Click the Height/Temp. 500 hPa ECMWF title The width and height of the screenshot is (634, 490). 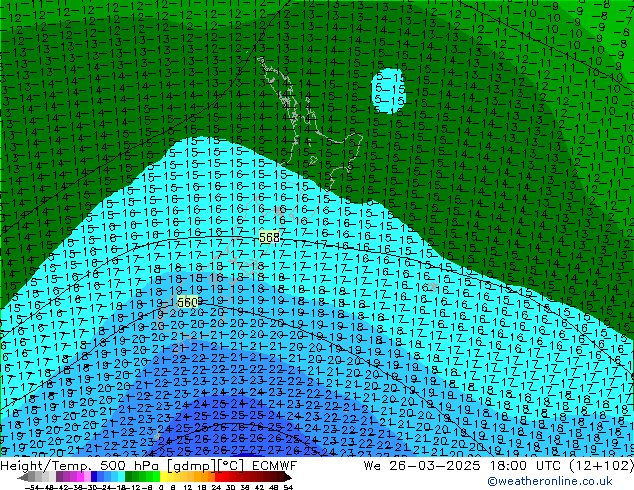click(148, 466)
